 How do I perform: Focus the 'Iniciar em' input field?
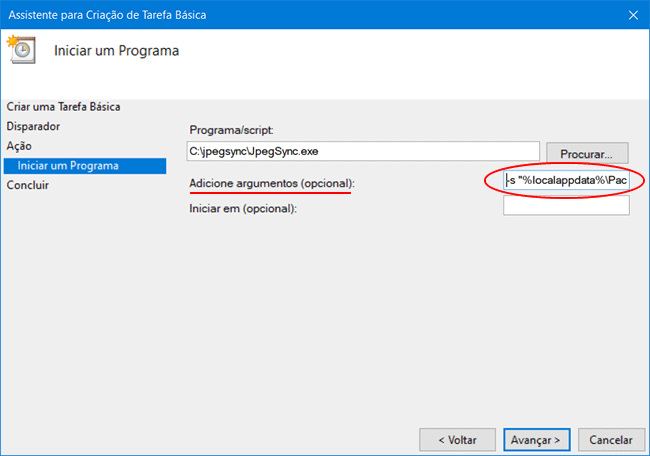click(566, 206)
